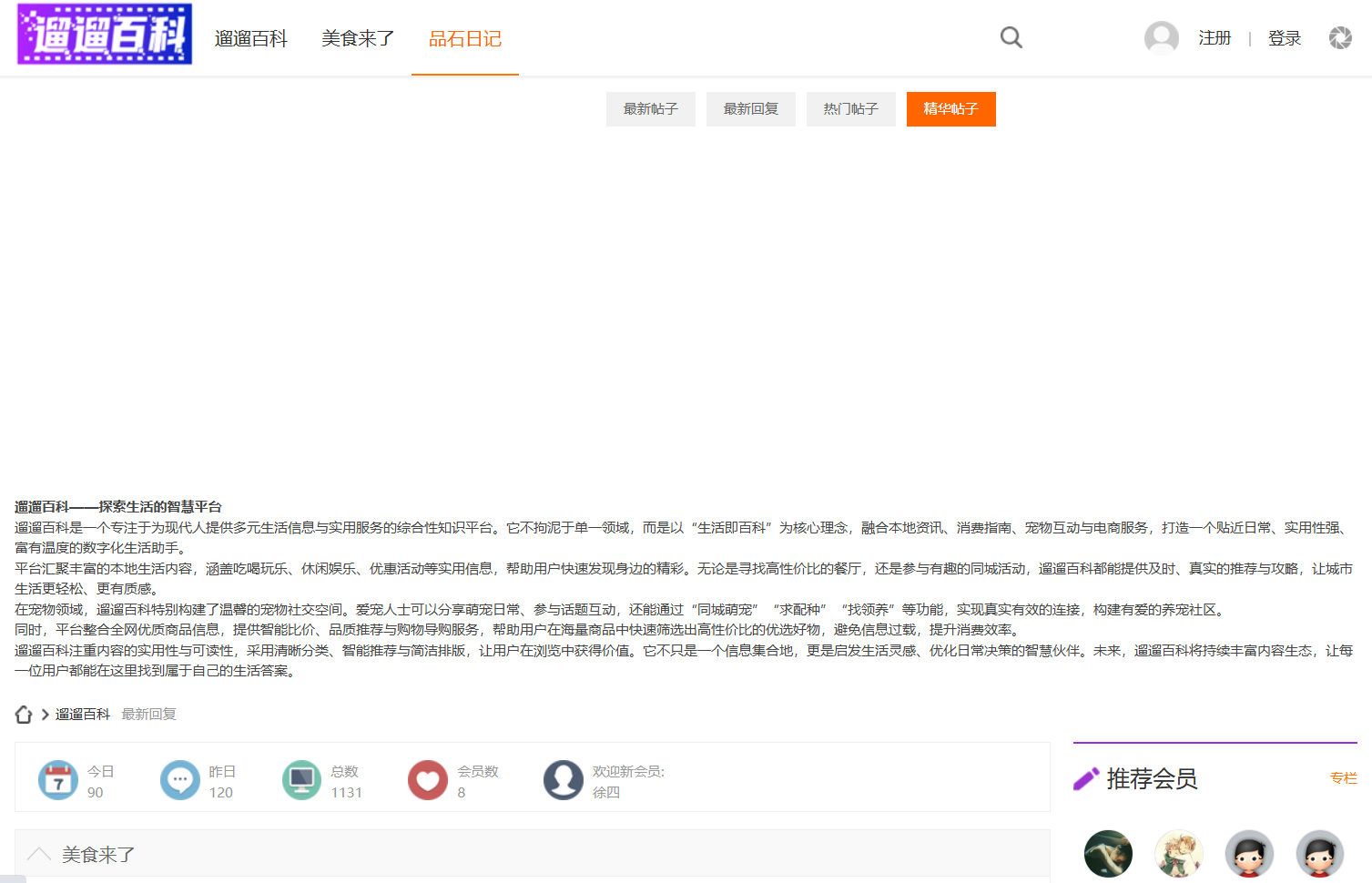Image resolution: width=1372 pixels, height=883 pixels.
Task: Show the 精华帖子 tab
Action: (x=950, y=109)
